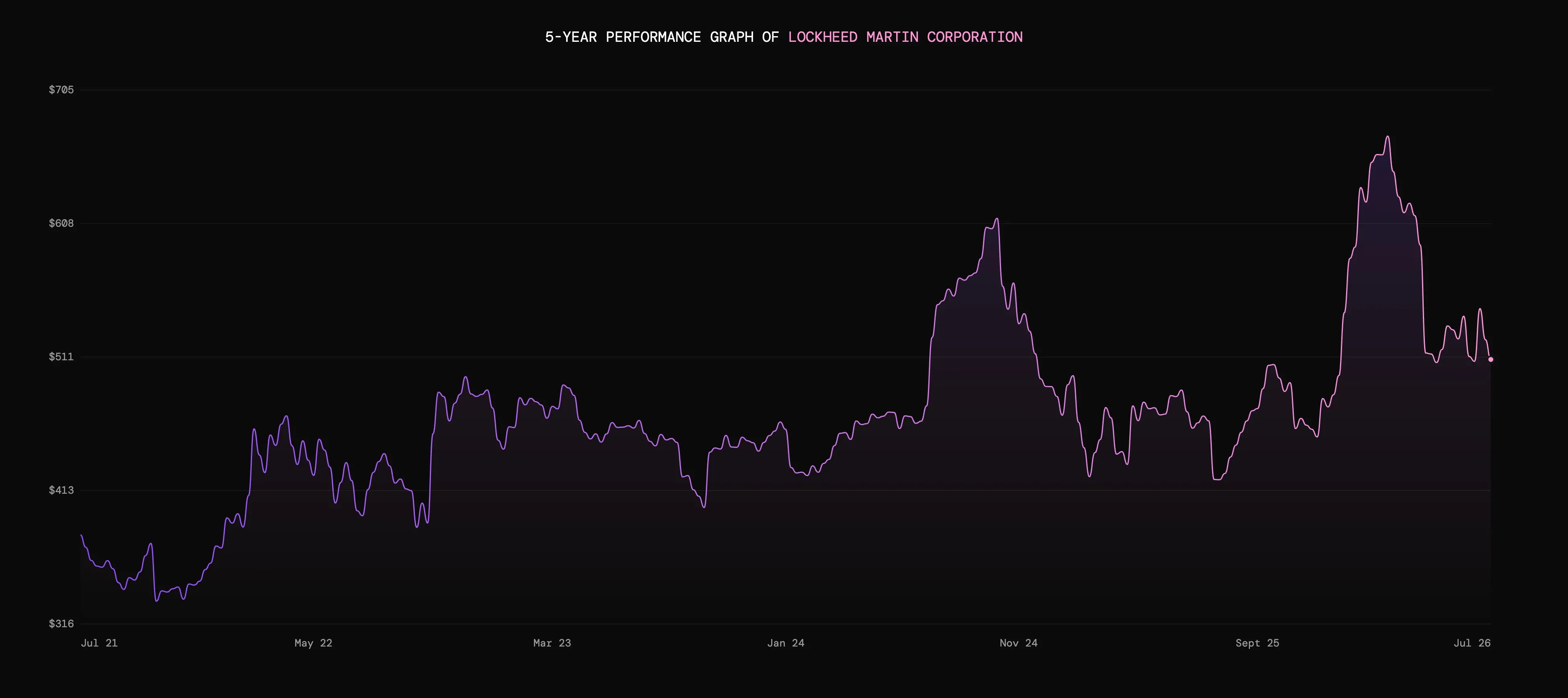1568x698 pixels.
Task: Click the pink endpoint dot on the price line
Action: (1491, 359)
